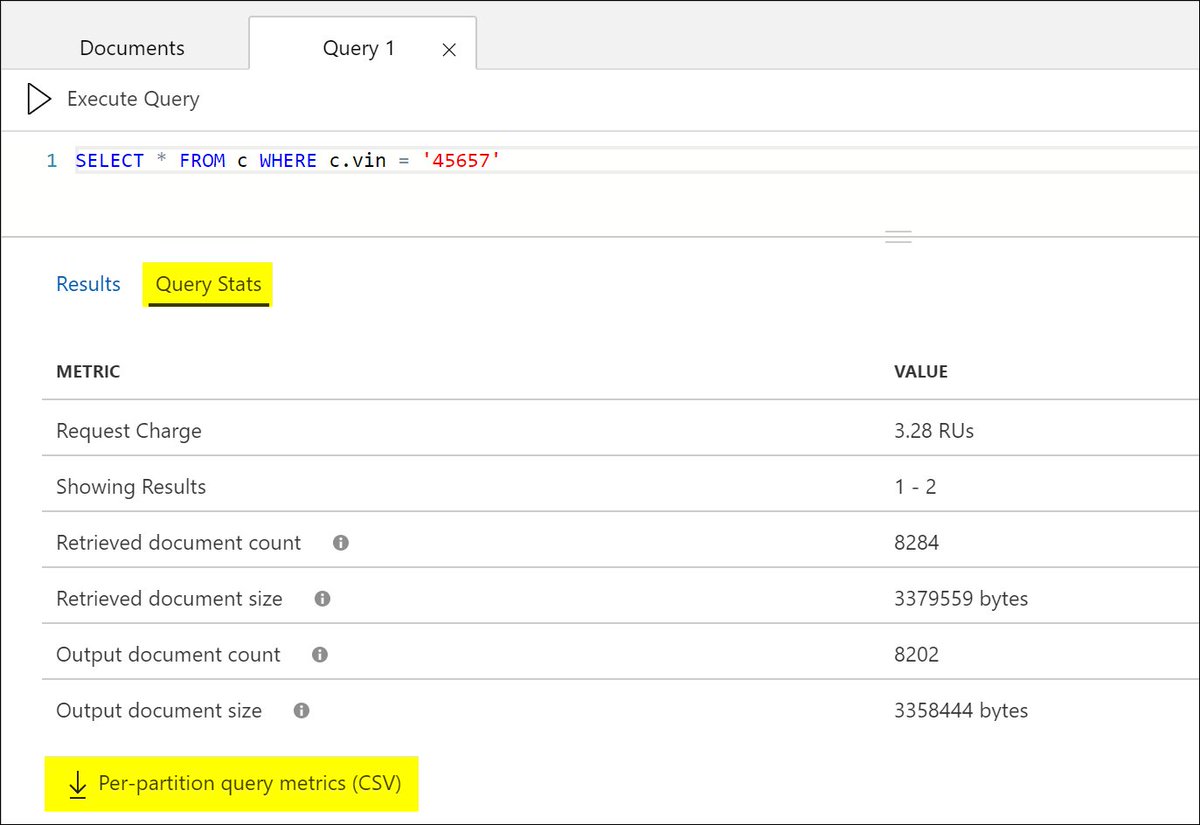Viewport: 1200px width, 825px height.
Task: Click the 3.28 RUs value
Action: click(934, 431)
